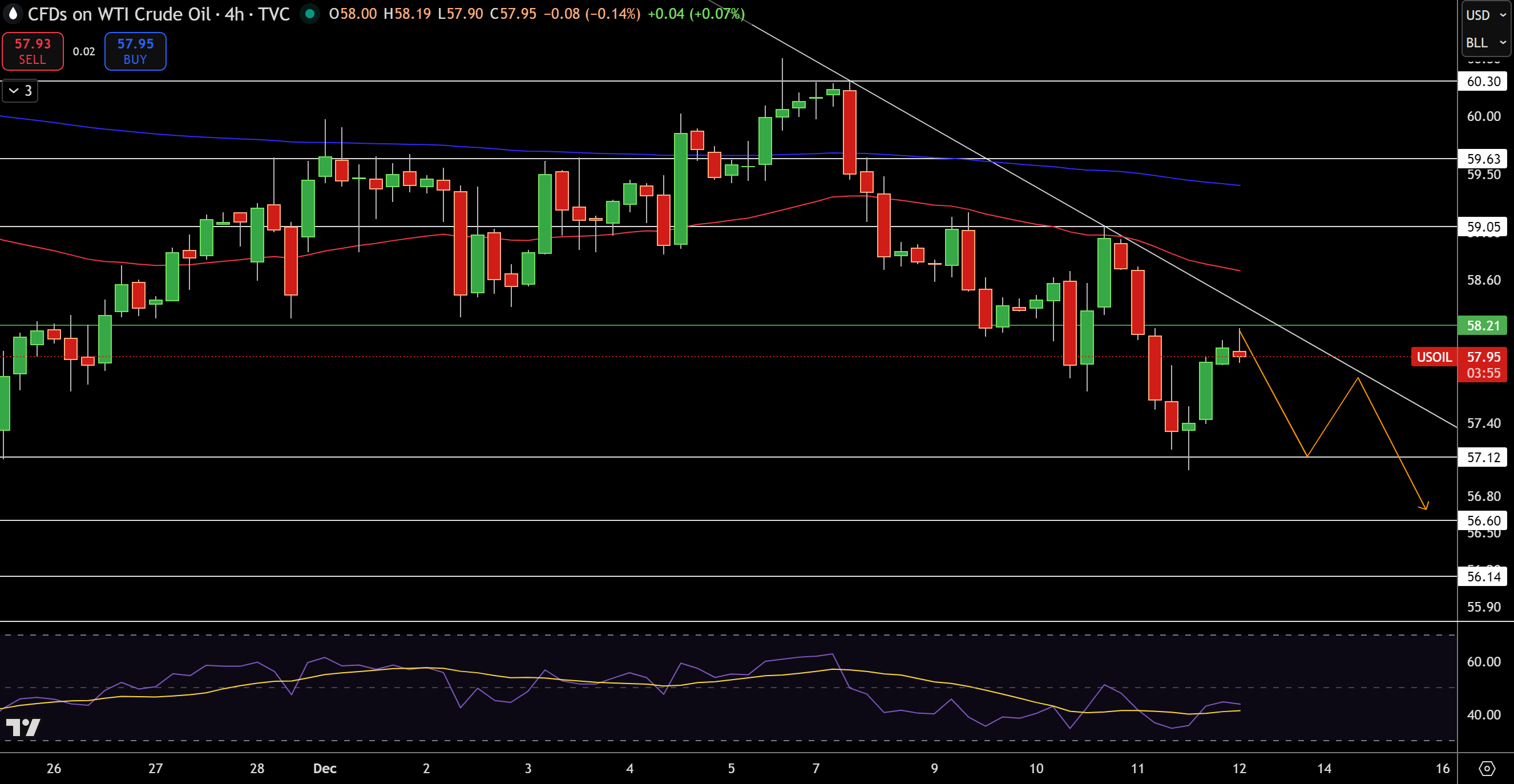Click the TradingView logo
Viewport: 1514px width, 784px height.
pyautogui.click(x=23, y=727)
